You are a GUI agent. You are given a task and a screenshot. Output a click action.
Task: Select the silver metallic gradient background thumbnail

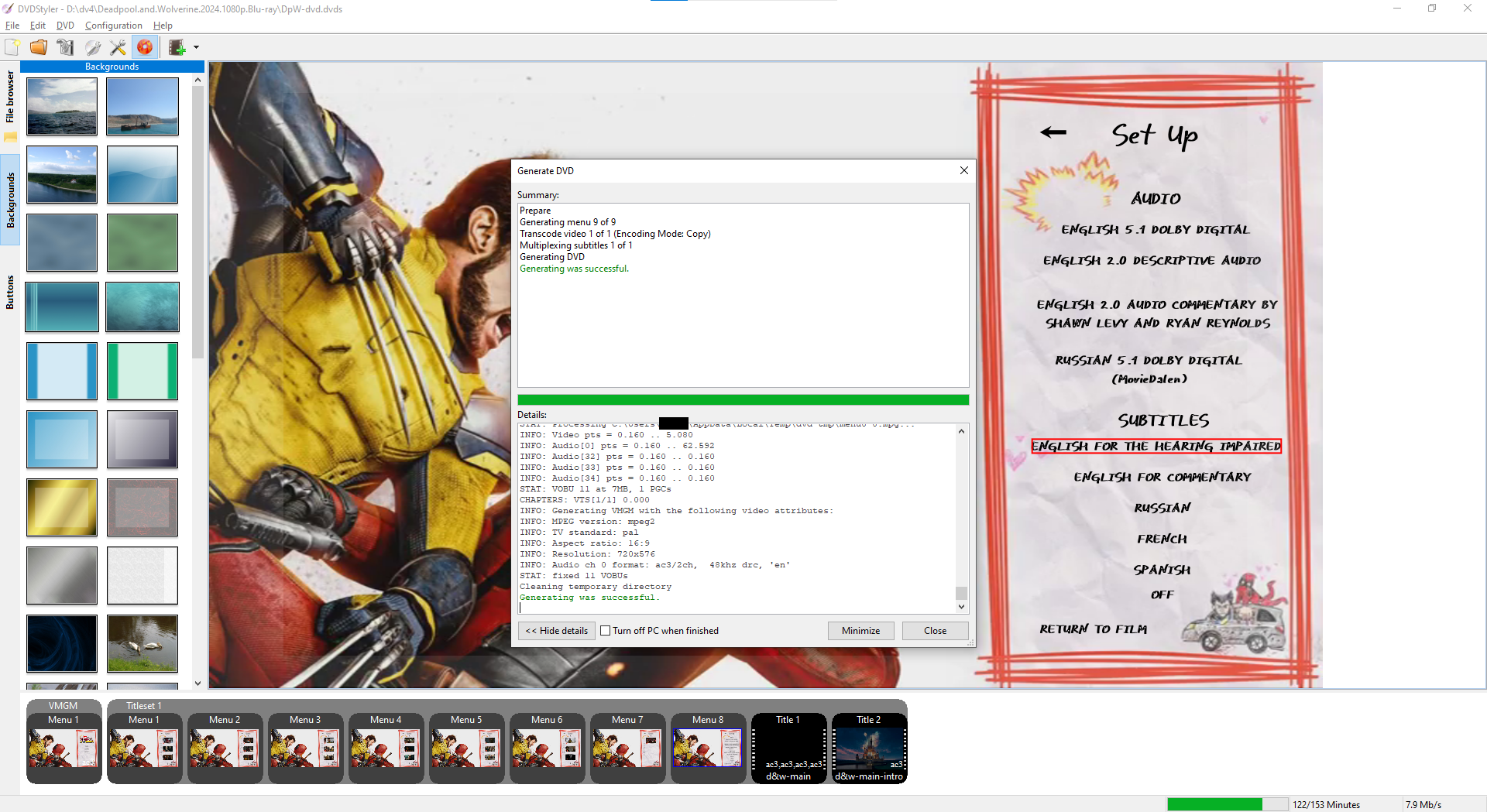pos(62,575)
